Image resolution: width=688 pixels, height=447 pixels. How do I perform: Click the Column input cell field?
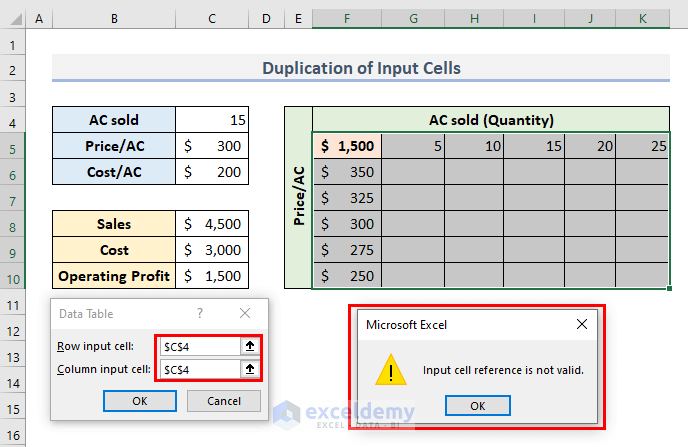pyautogui.click(x=200, y=369)
